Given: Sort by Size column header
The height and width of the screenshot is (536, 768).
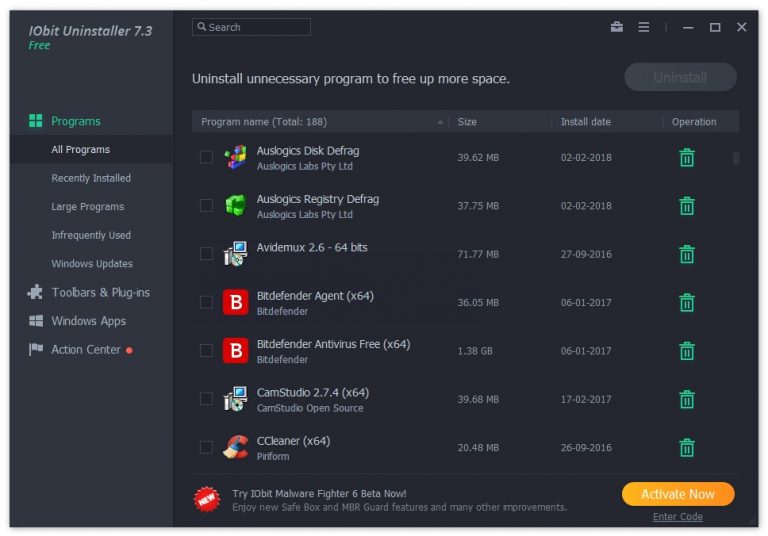Looking at the screenshot, I should (x=500, y=122).
